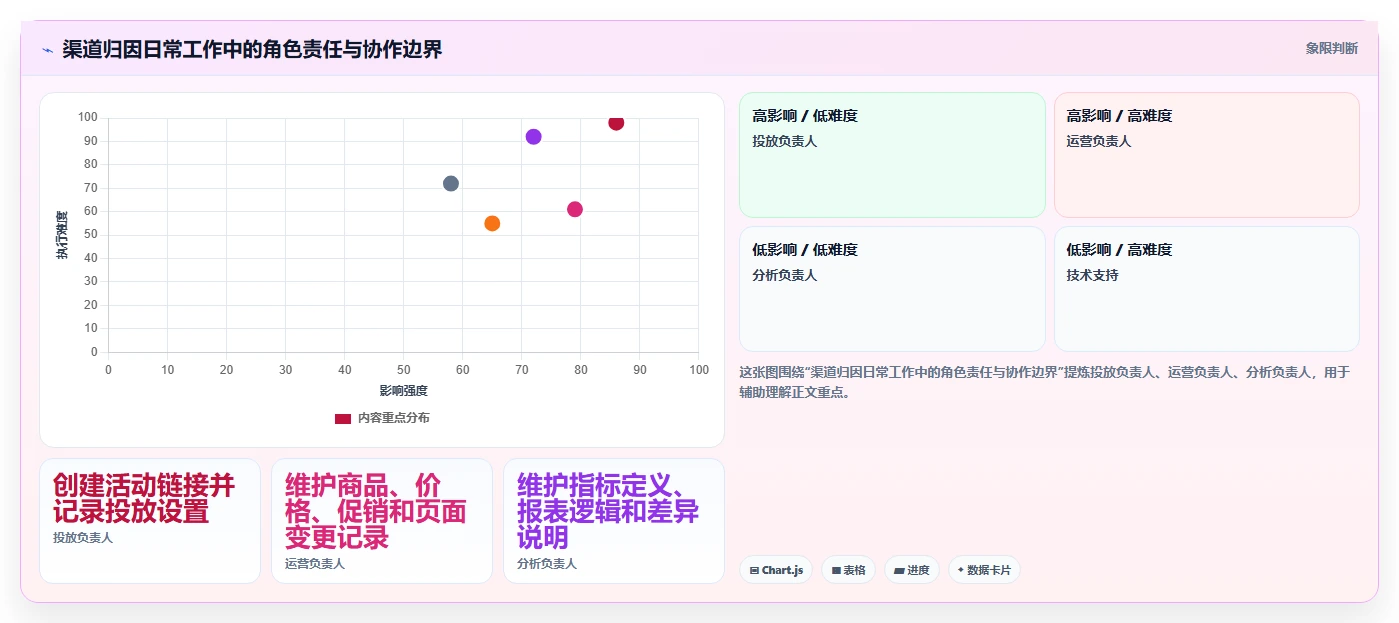Click the chart description paragraph text
The image size is (1399, 623).
[1045, 382]
